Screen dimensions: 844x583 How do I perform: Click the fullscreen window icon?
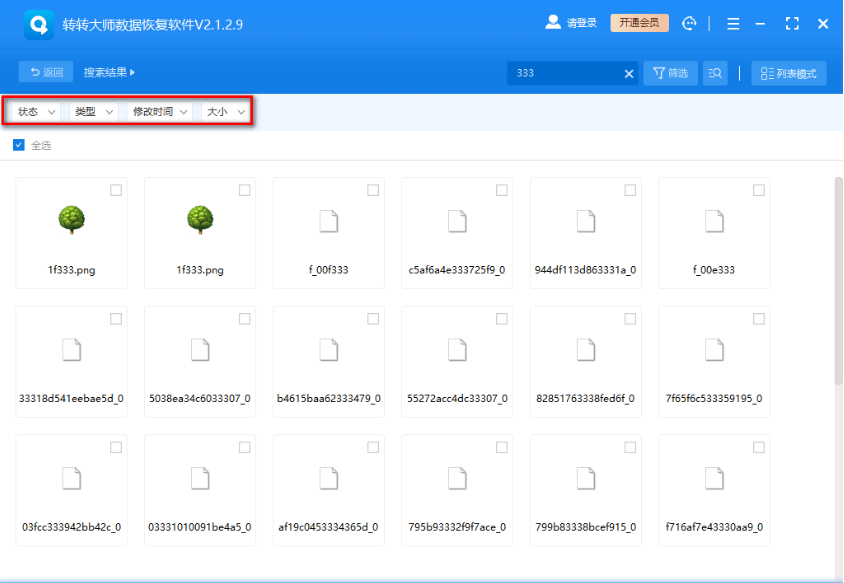pos(792,23)
